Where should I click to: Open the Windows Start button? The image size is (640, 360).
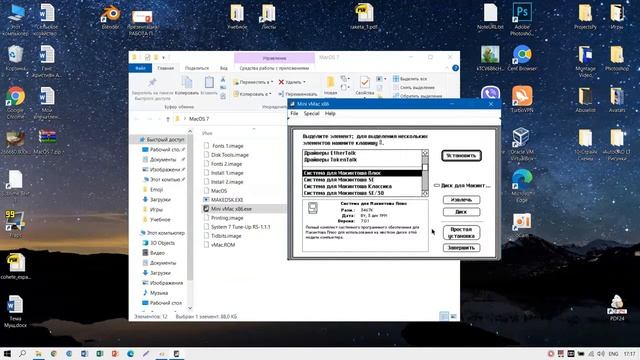7,353
